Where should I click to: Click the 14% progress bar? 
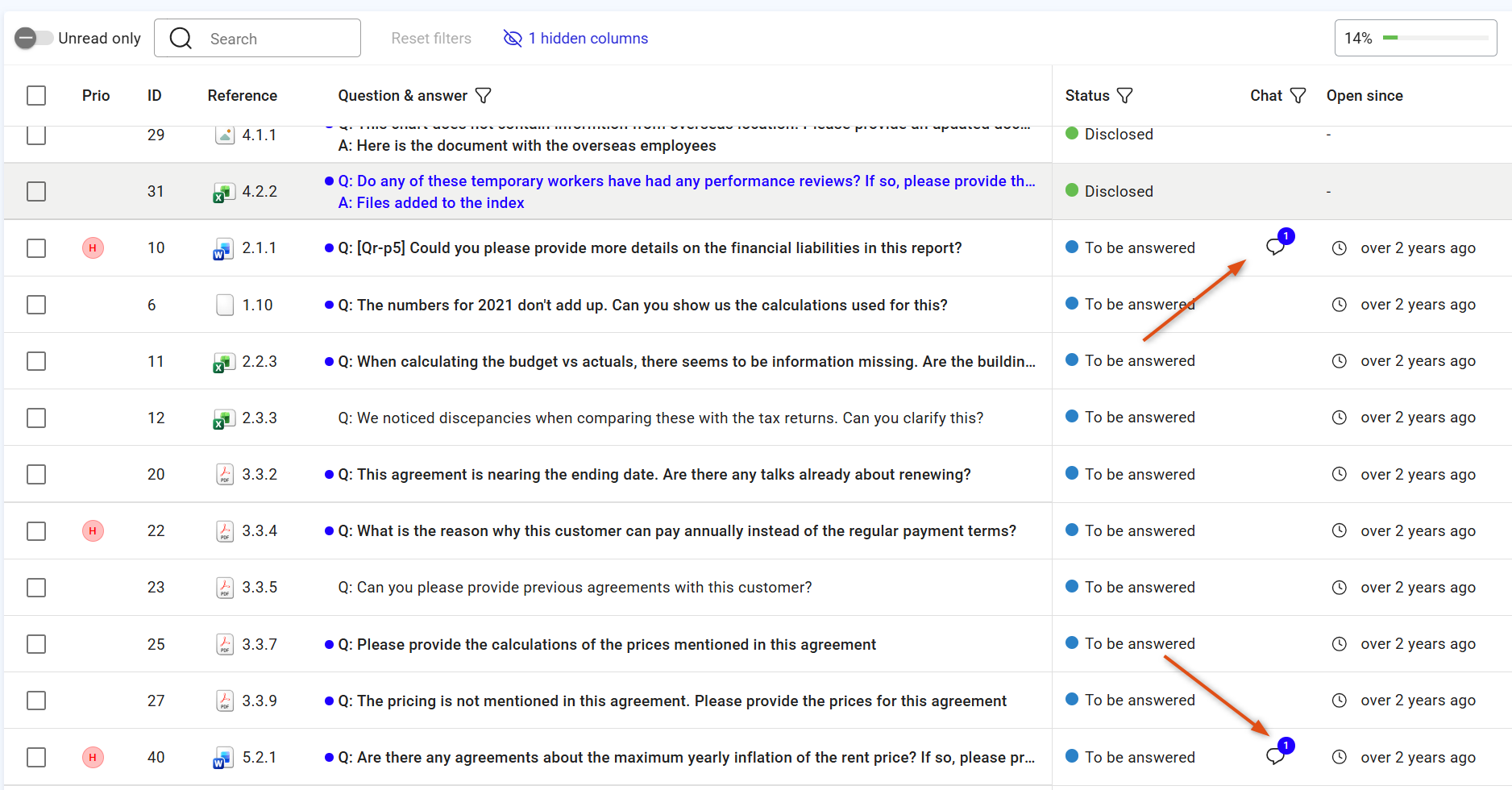pos(1415,38)
